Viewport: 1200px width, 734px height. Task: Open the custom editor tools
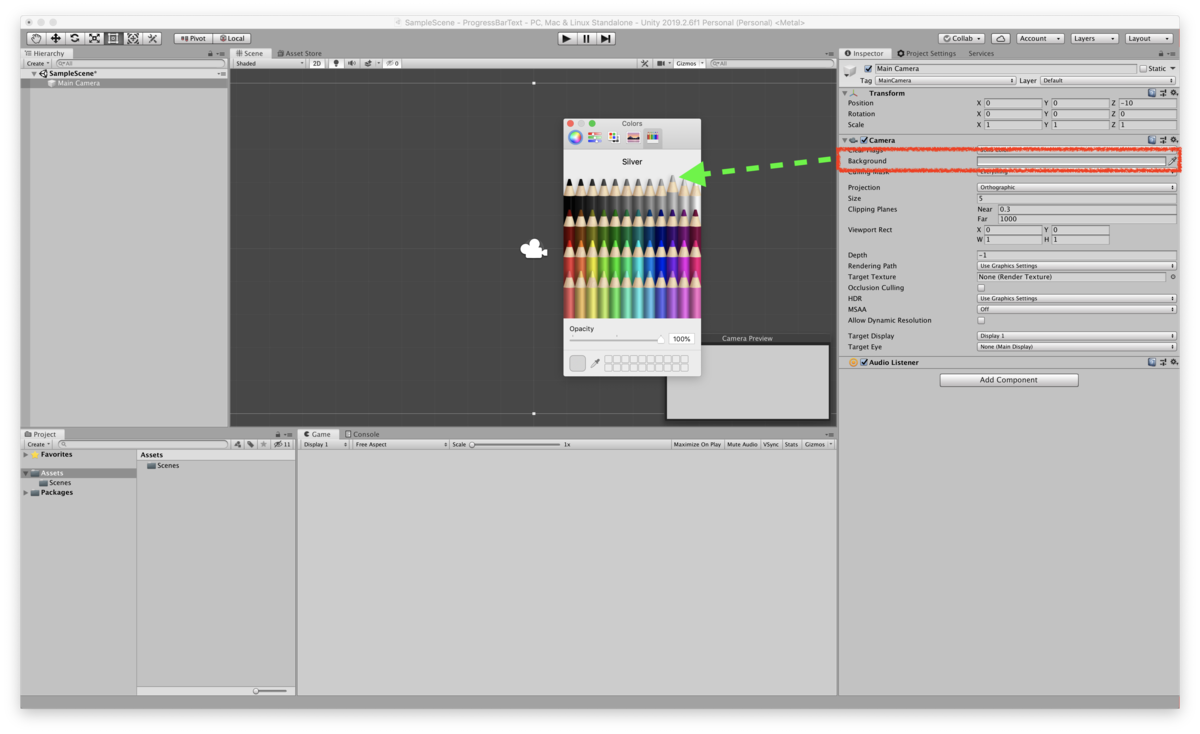point(152,38)
